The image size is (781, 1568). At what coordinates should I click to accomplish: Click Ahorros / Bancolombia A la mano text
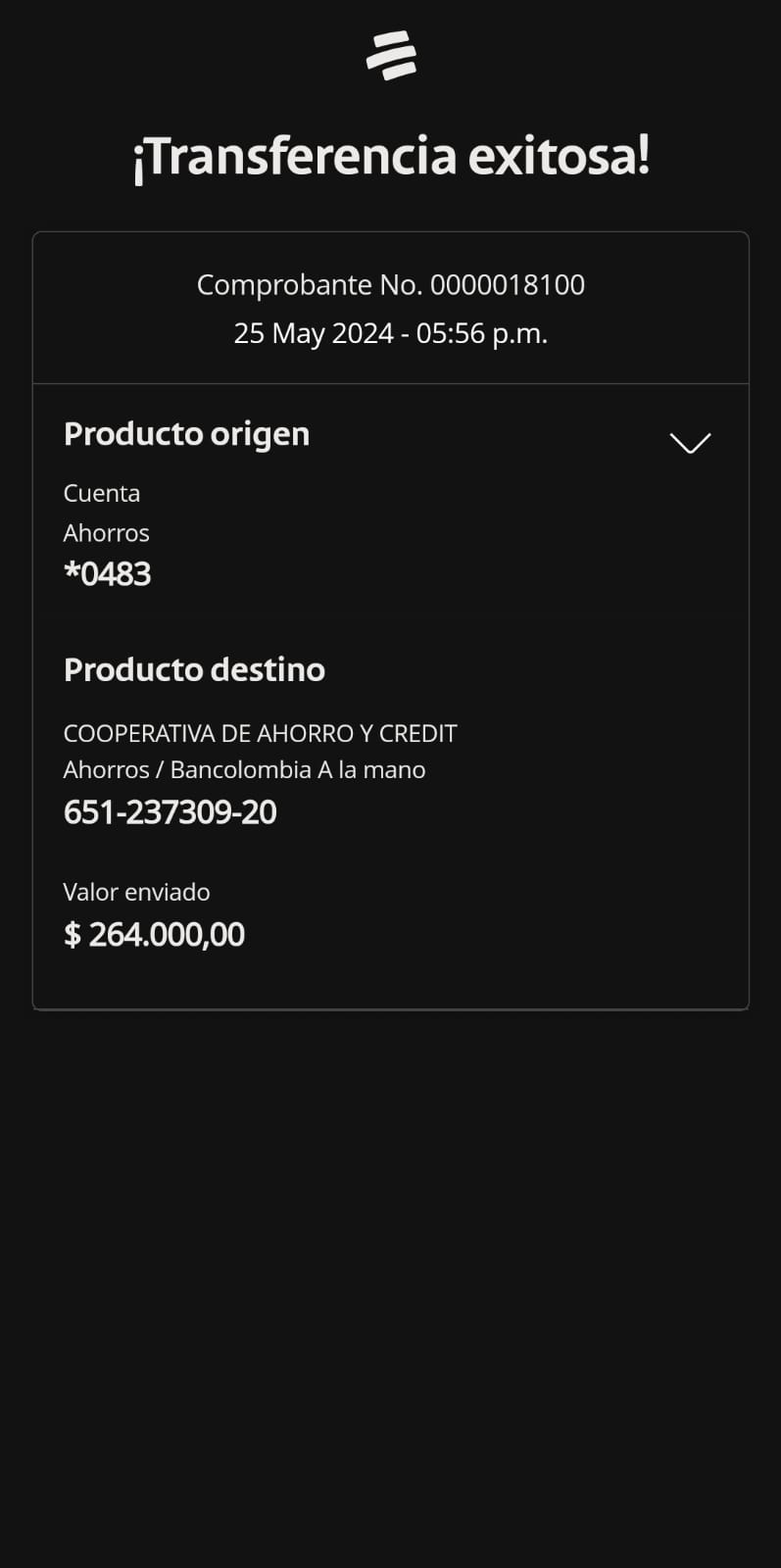[244, 770]
